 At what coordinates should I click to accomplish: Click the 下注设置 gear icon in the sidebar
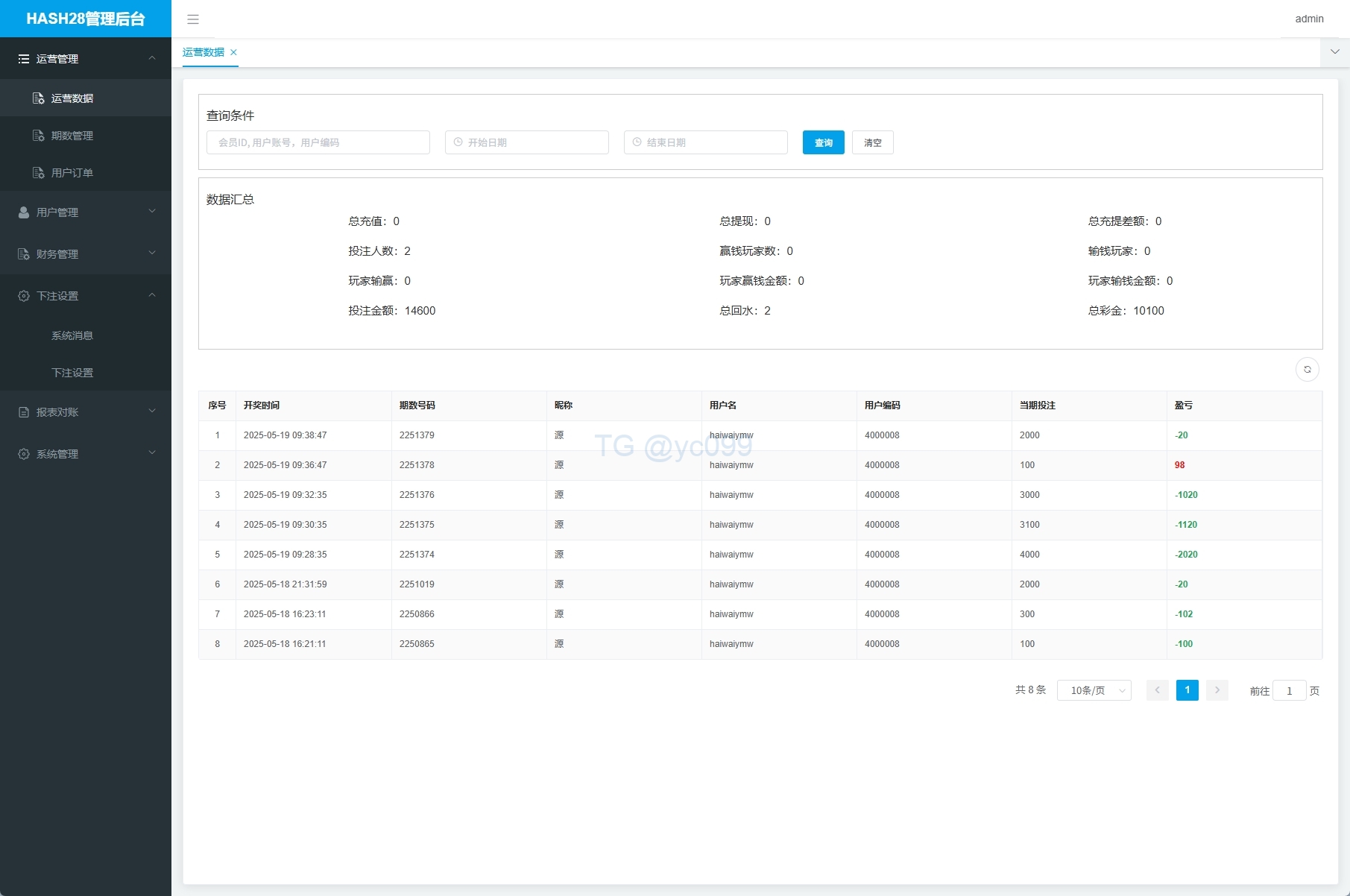24,296
